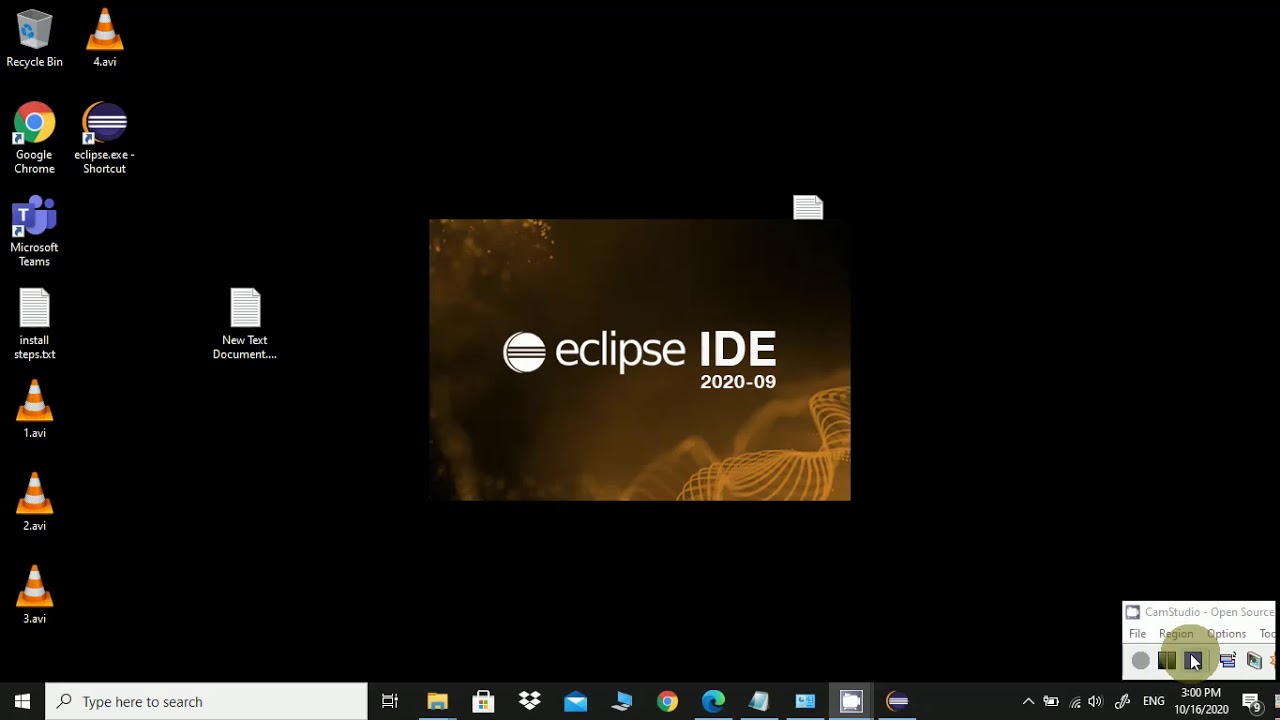Click the Windows Start button
This screenshot has height=720, width=1280.
22,701
